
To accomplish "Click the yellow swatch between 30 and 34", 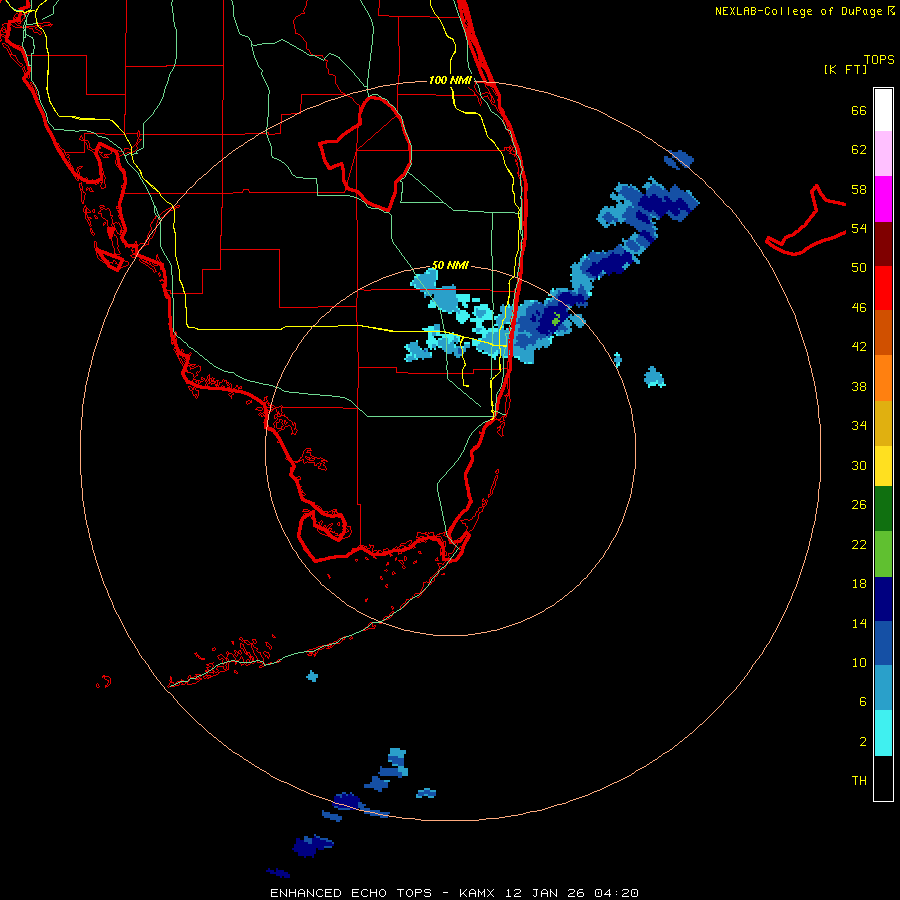I will click(883, 466).
